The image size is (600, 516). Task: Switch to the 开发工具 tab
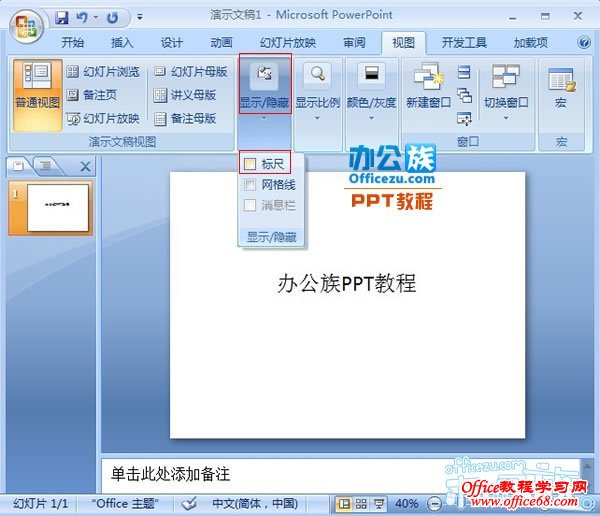[x=464, y=42]
